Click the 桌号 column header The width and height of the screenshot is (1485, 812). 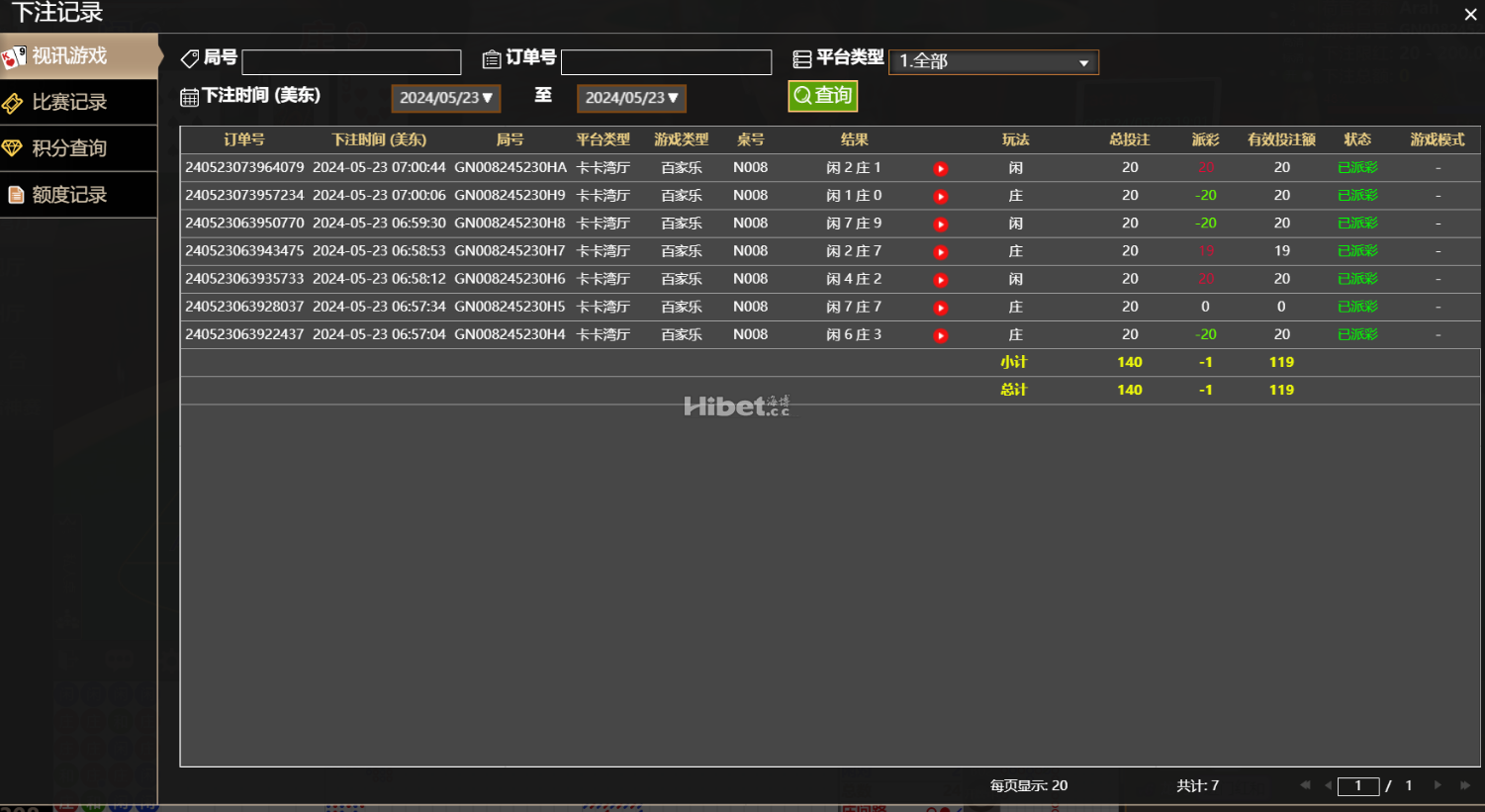[750, 140]
